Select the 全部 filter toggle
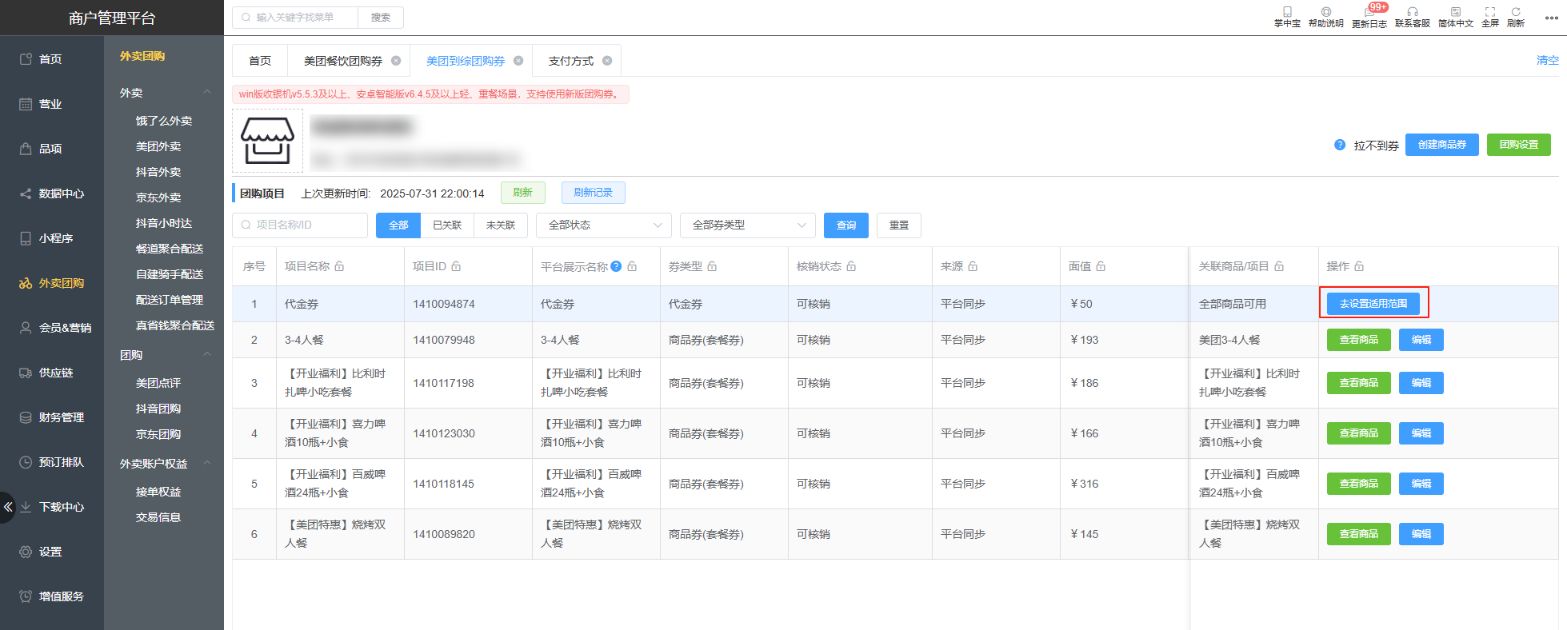This screenshot has height=630, width=1567. pyautogui.click(x=398, y=226)
